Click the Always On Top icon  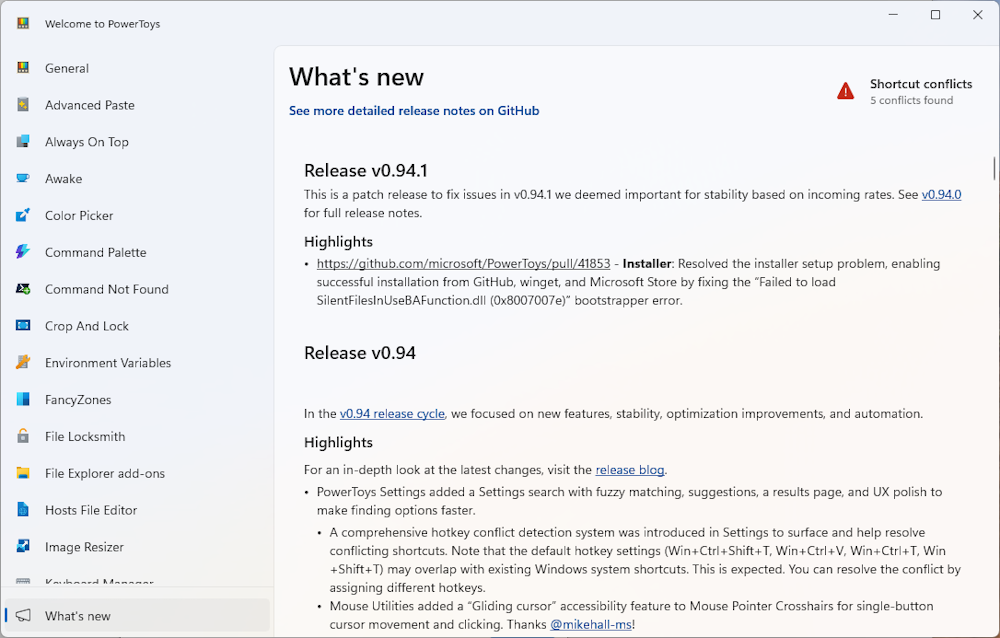click(23, 142)
